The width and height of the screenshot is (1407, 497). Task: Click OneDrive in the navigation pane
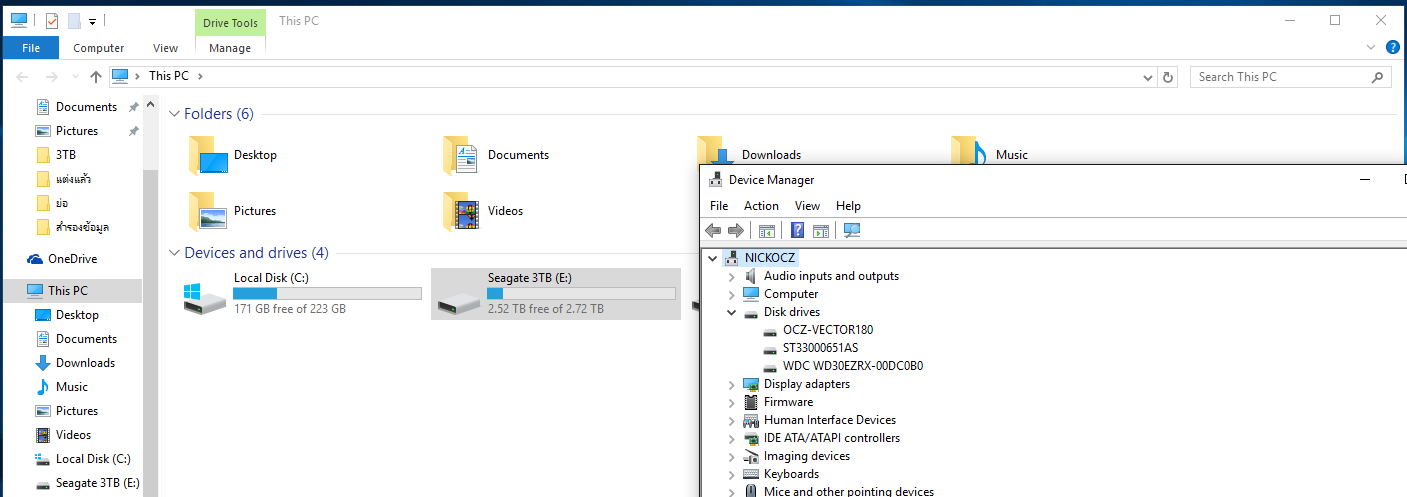71,259
